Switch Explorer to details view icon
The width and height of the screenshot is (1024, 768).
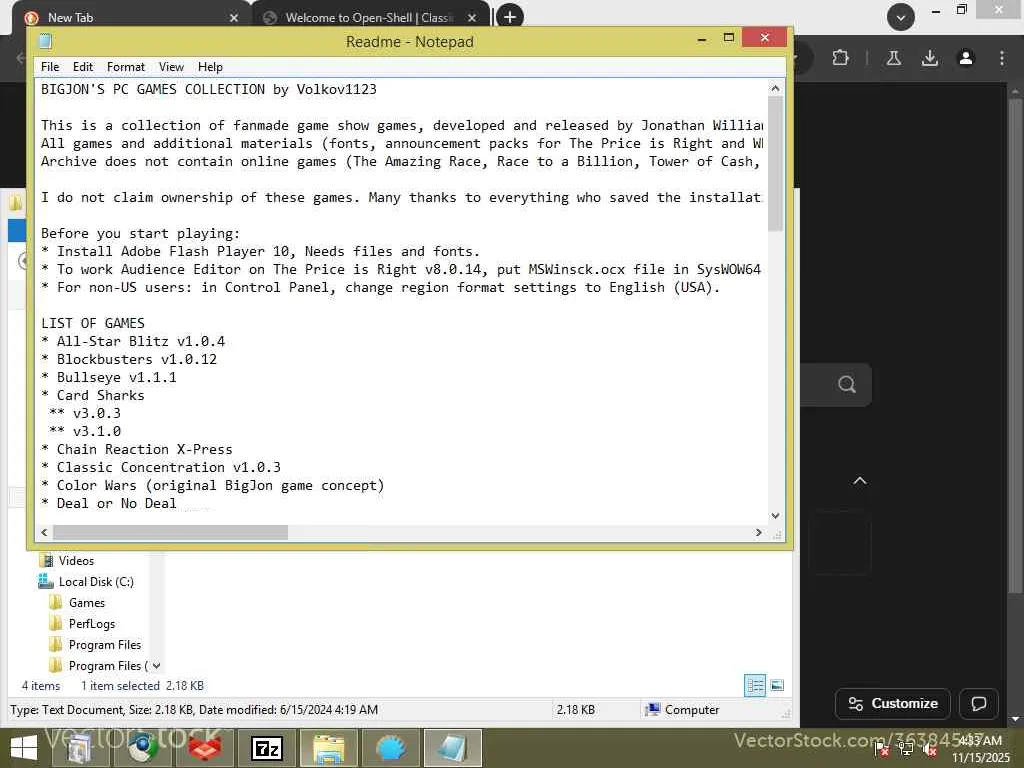755,685
